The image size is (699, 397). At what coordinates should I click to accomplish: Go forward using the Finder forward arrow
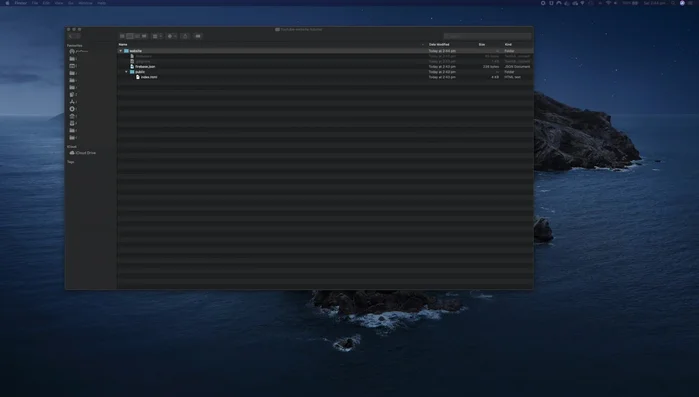pos(78,36)
